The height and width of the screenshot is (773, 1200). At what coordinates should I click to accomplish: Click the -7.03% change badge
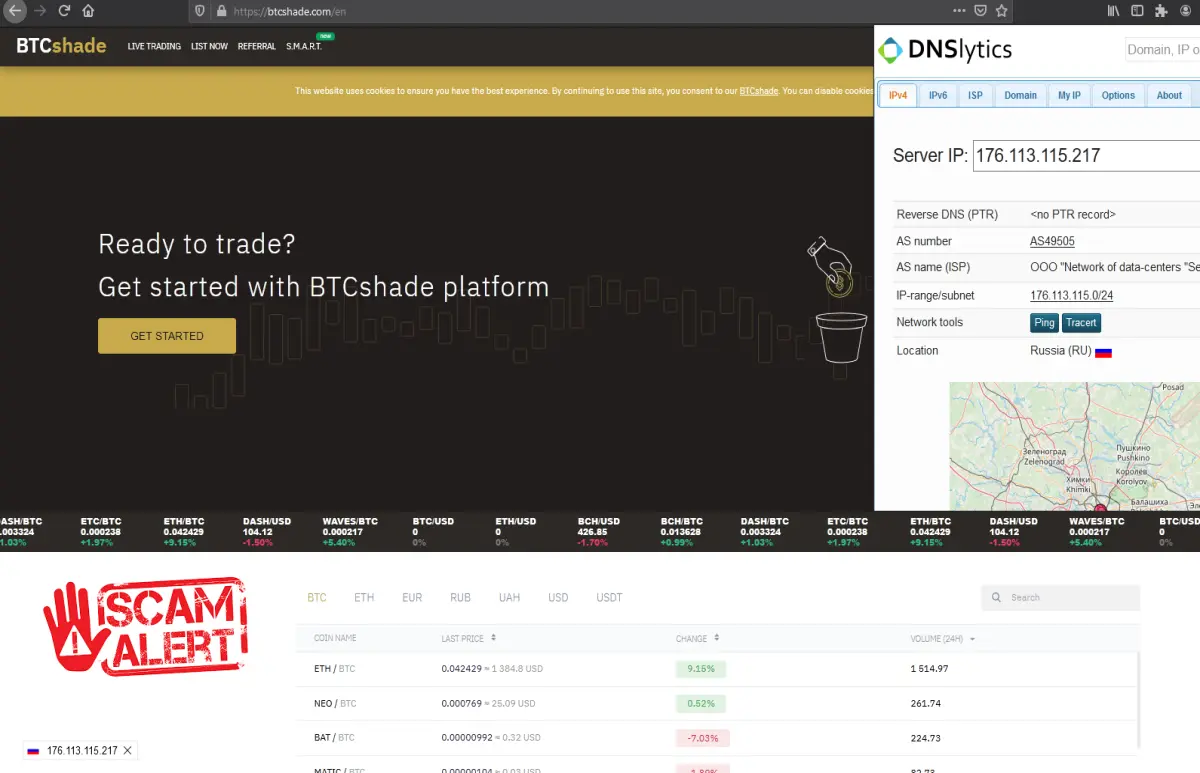[702, 738]
